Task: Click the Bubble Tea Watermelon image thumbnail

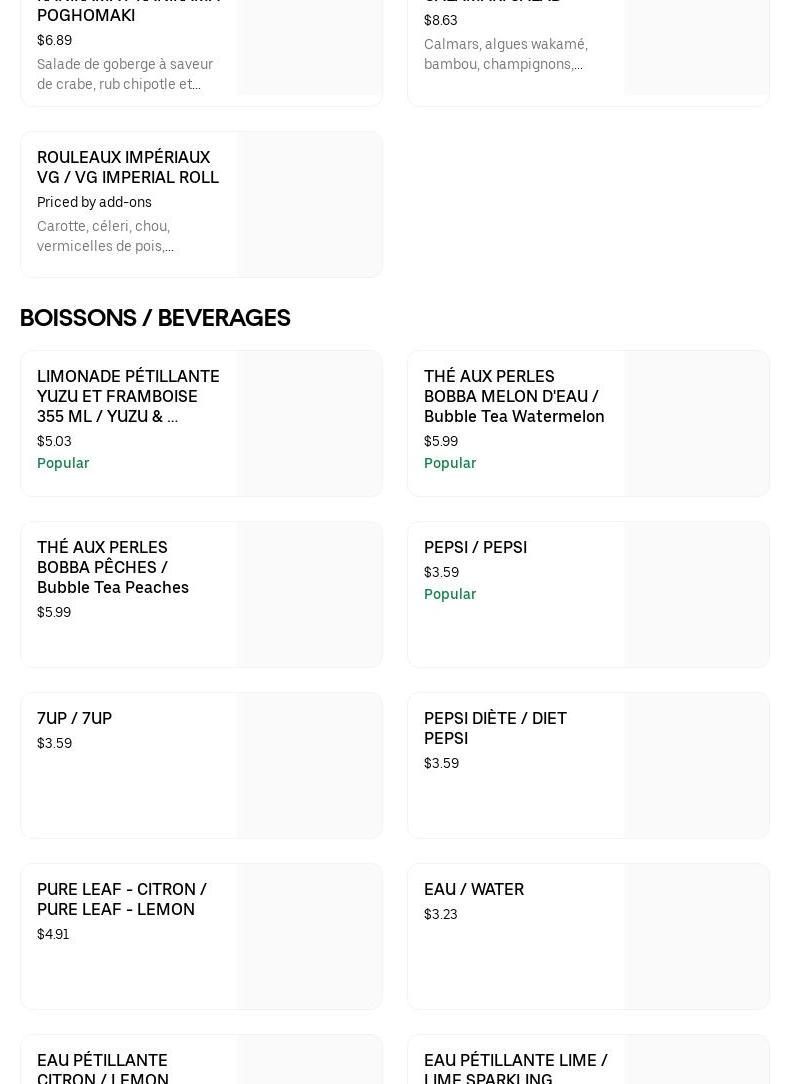Action: pyautogui.click(x=696, y=423)
